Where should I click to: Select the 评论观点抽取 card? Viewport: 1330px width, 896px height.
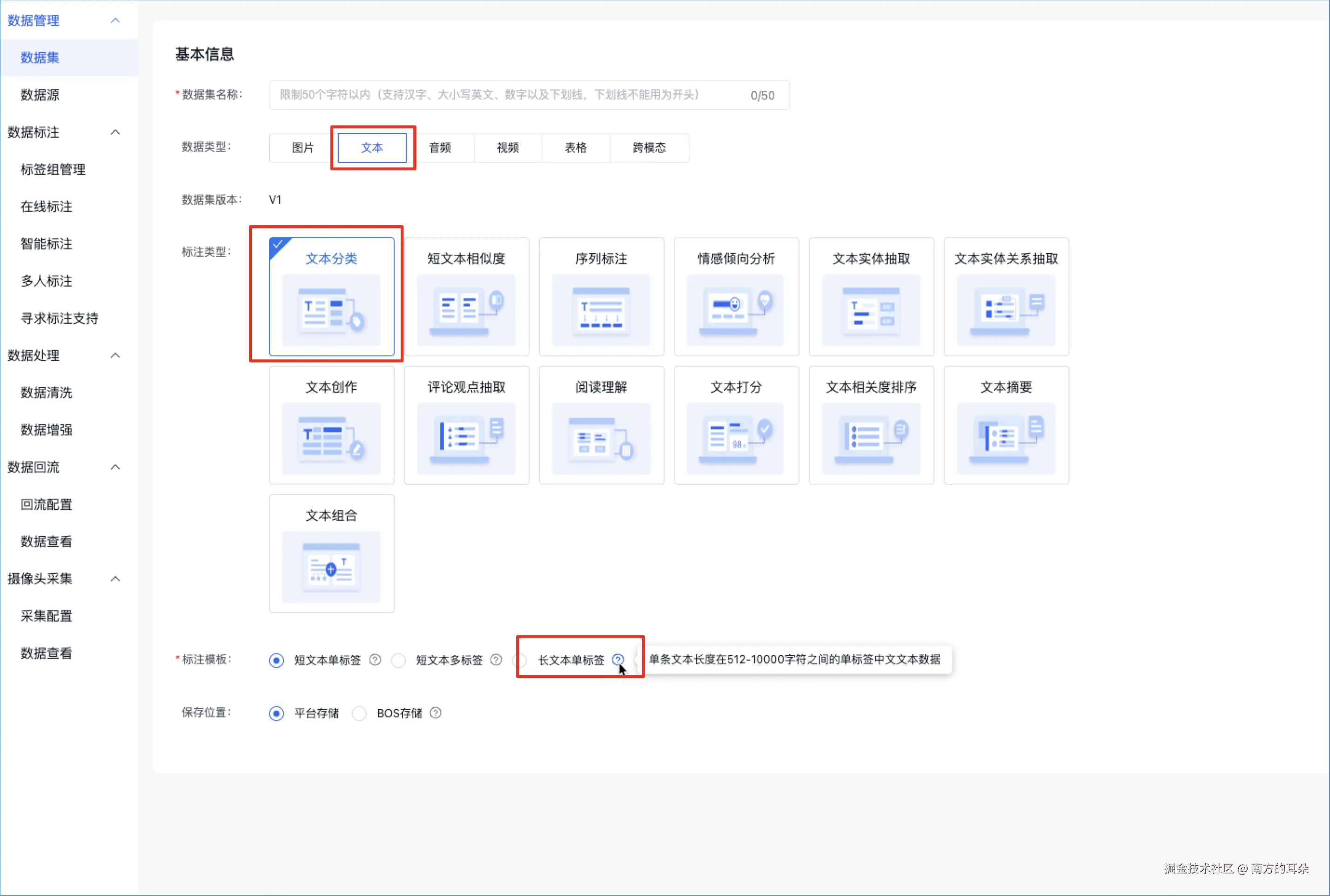pos(466,425)
